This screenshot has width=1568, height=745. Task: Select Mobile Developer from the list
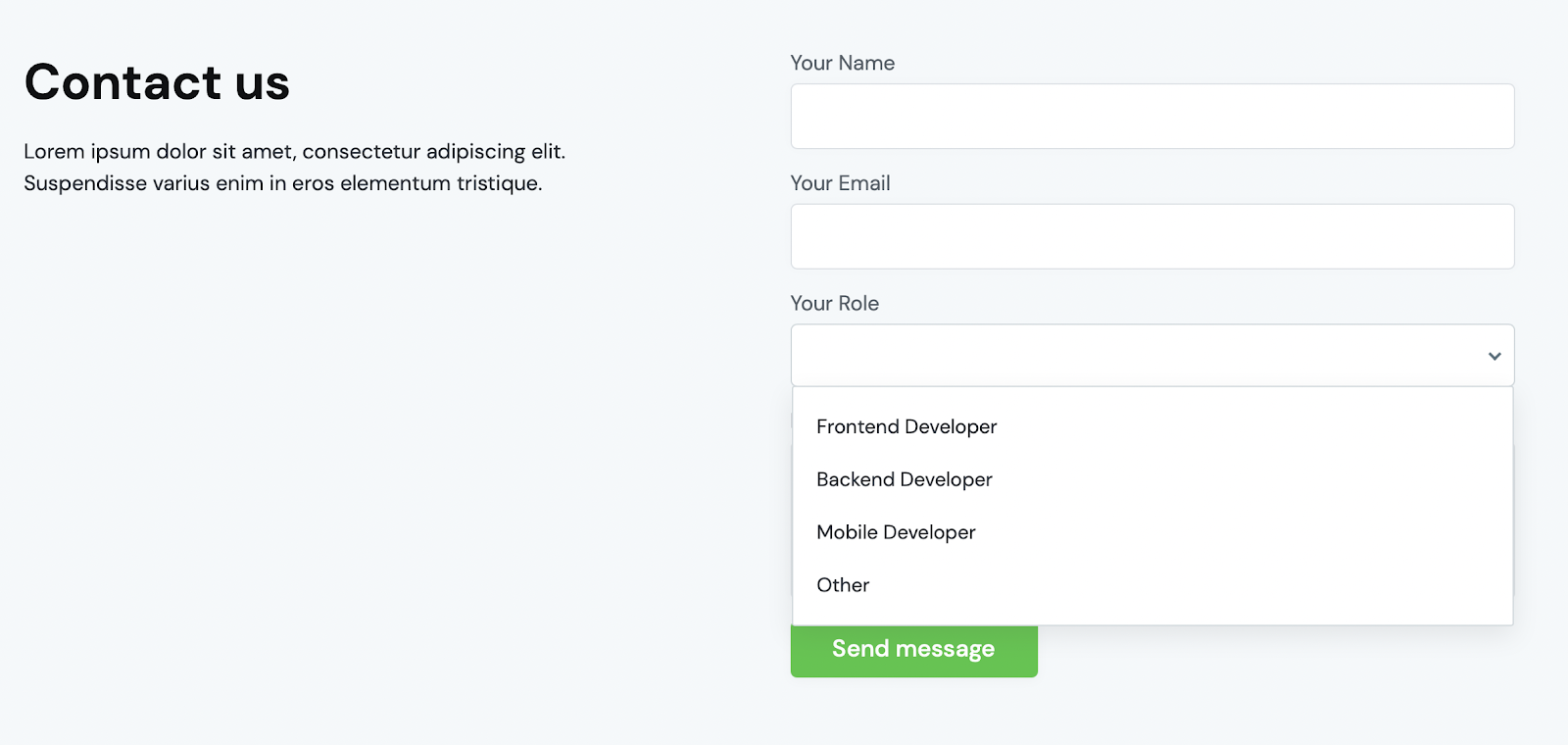pyautogui.click(x=895, y=532)
